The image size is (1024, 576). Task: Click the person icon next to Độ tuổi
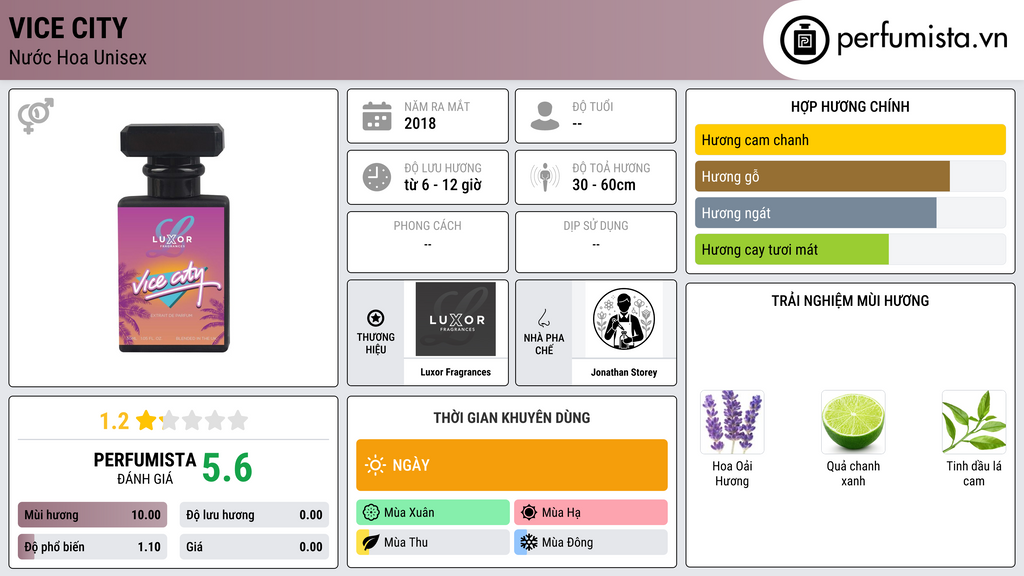click(545, 116)
